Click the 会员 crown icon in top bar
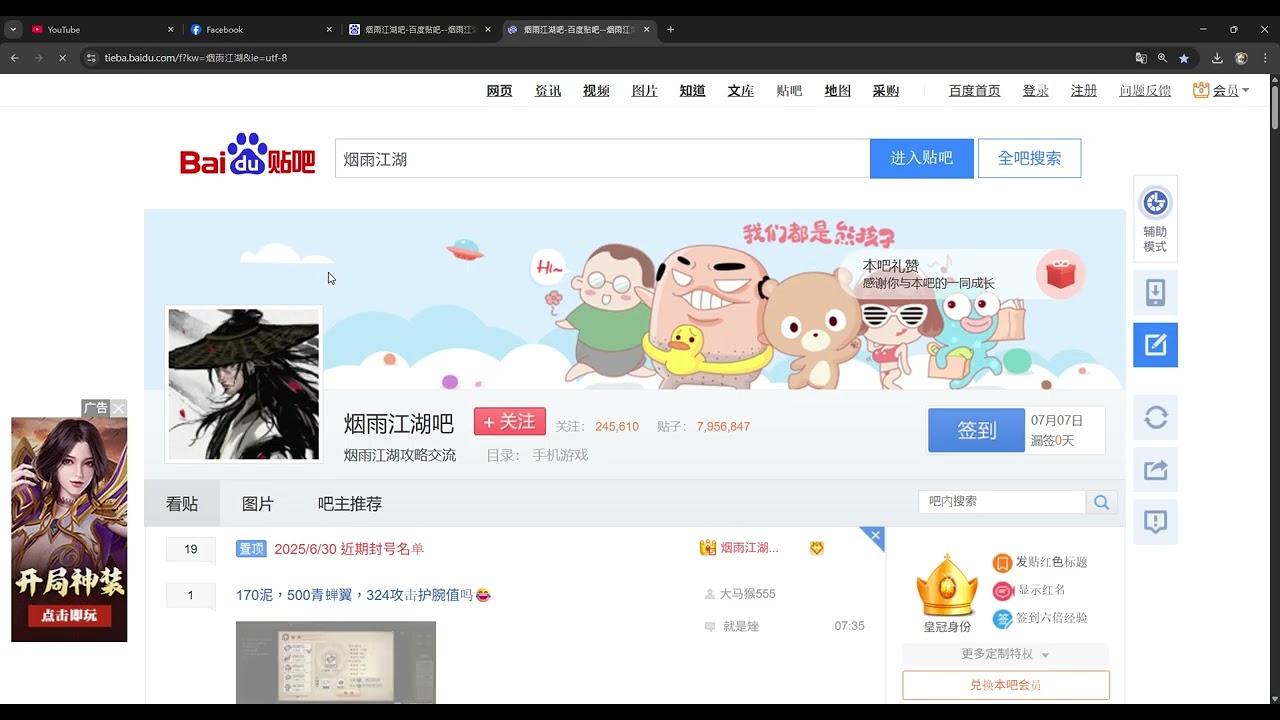This screenshot has height=720, width=1280. [x=1201, y=90]
